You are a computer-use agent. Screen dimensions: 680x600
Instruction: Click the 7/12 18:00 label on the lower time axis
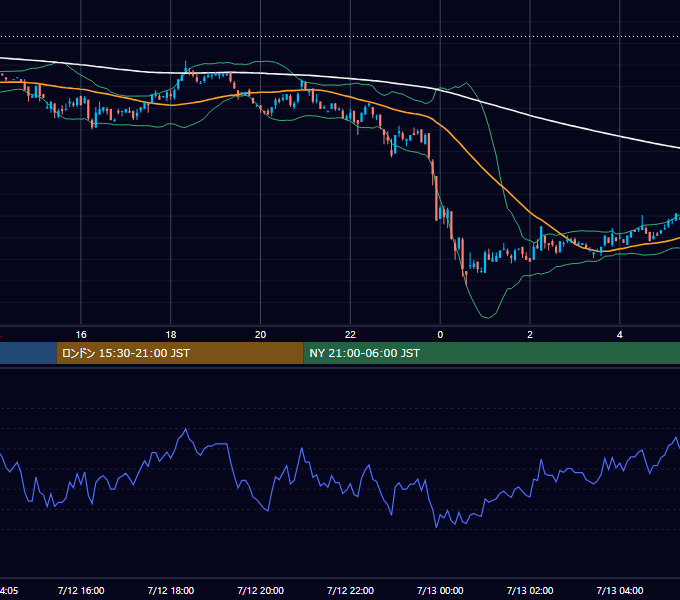(171, 590)
